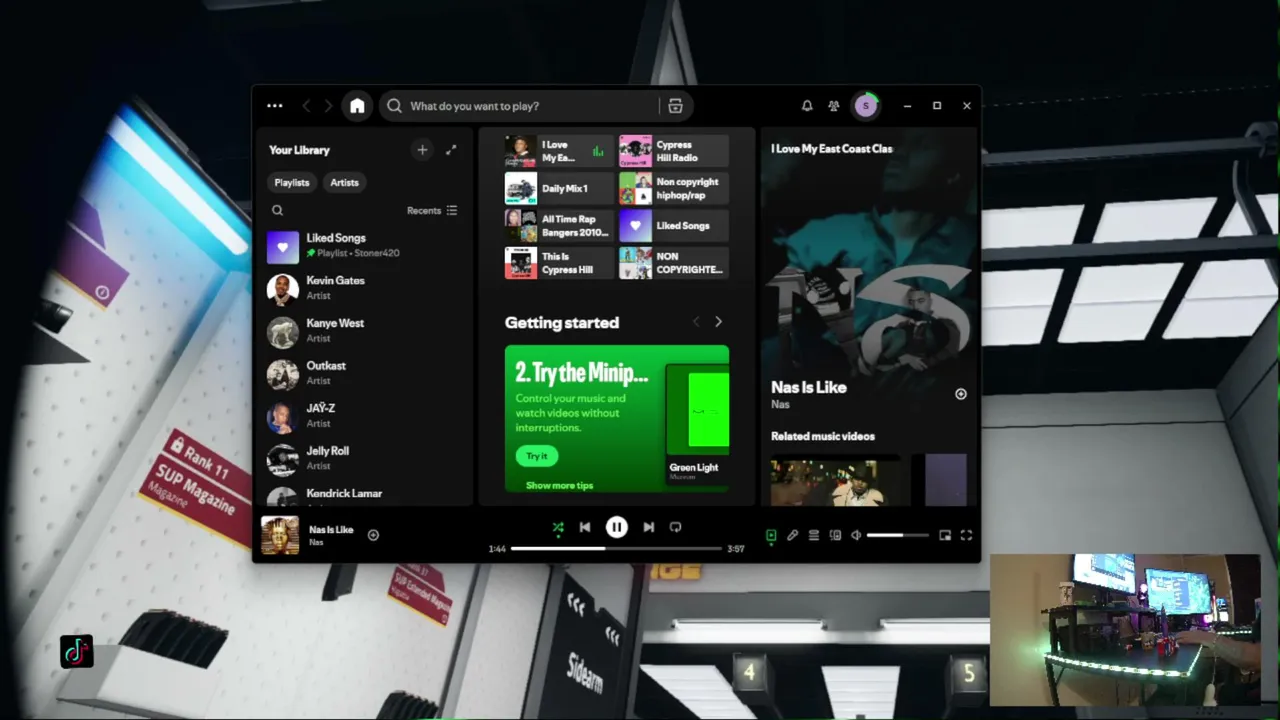1280x720 pixels.
Task: Search within Your Library
Action: (x=278, y=211)
